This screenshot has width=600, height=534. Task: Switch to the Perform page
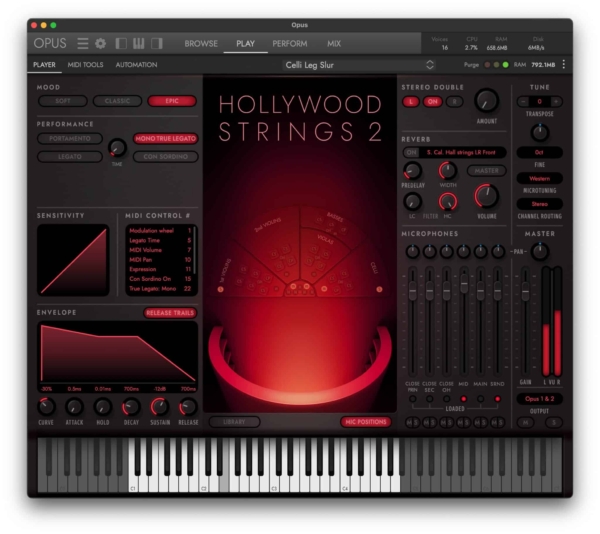click(x=290, y=44)
